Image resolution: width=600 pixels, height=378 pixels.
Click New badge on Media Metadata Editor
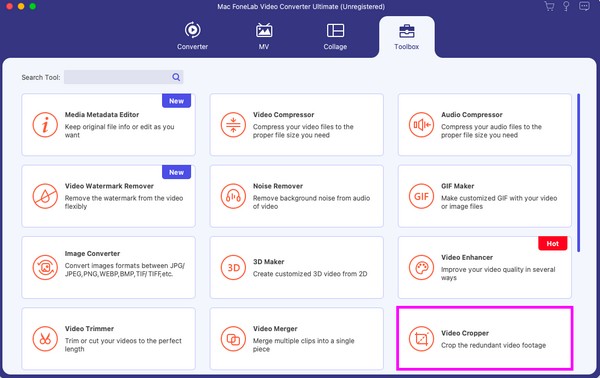pos(176,101)
